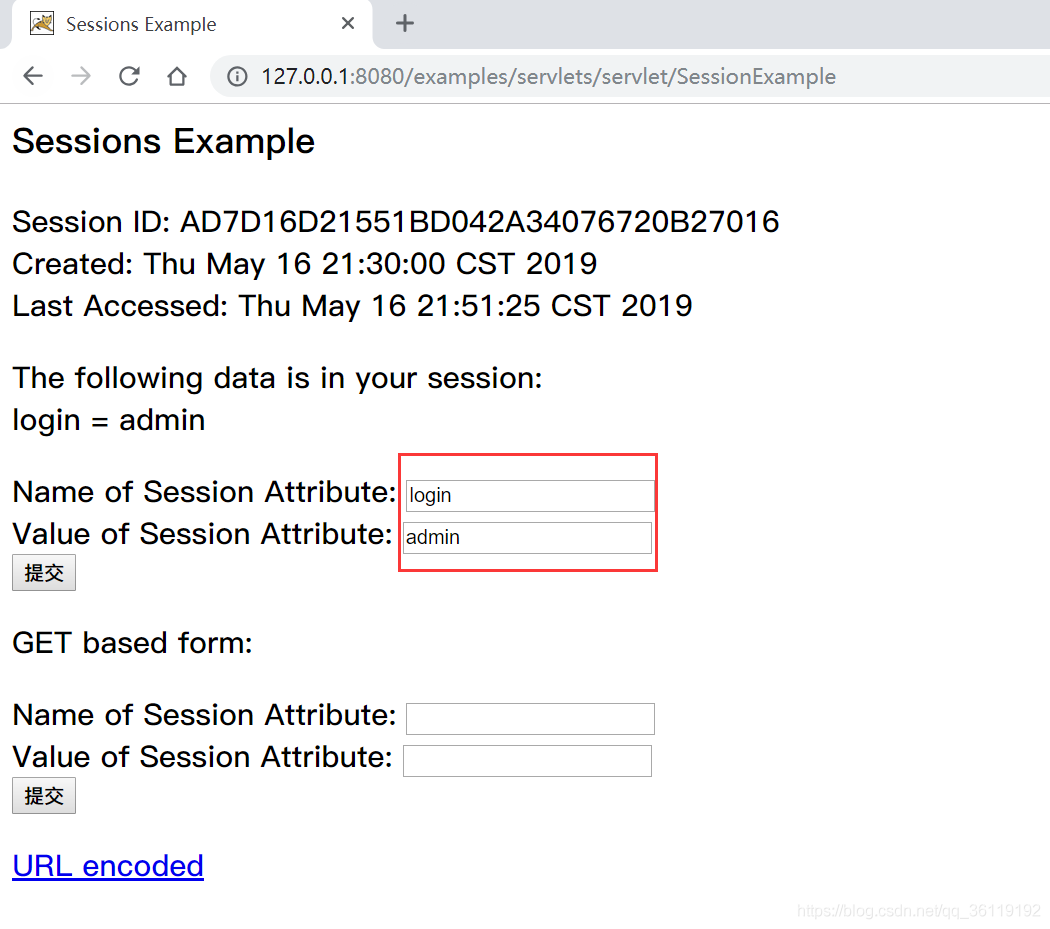This screenshot has height=929, width=1050.
Task: Click the browser forward arrow
Action: 81,75
